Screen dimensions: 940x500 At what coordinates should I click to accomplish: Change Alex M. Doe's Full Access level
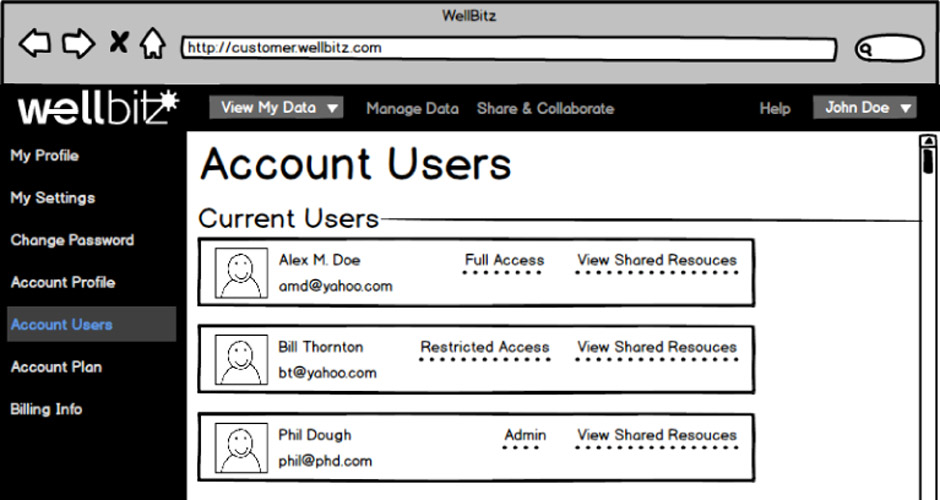coord(504,261)
